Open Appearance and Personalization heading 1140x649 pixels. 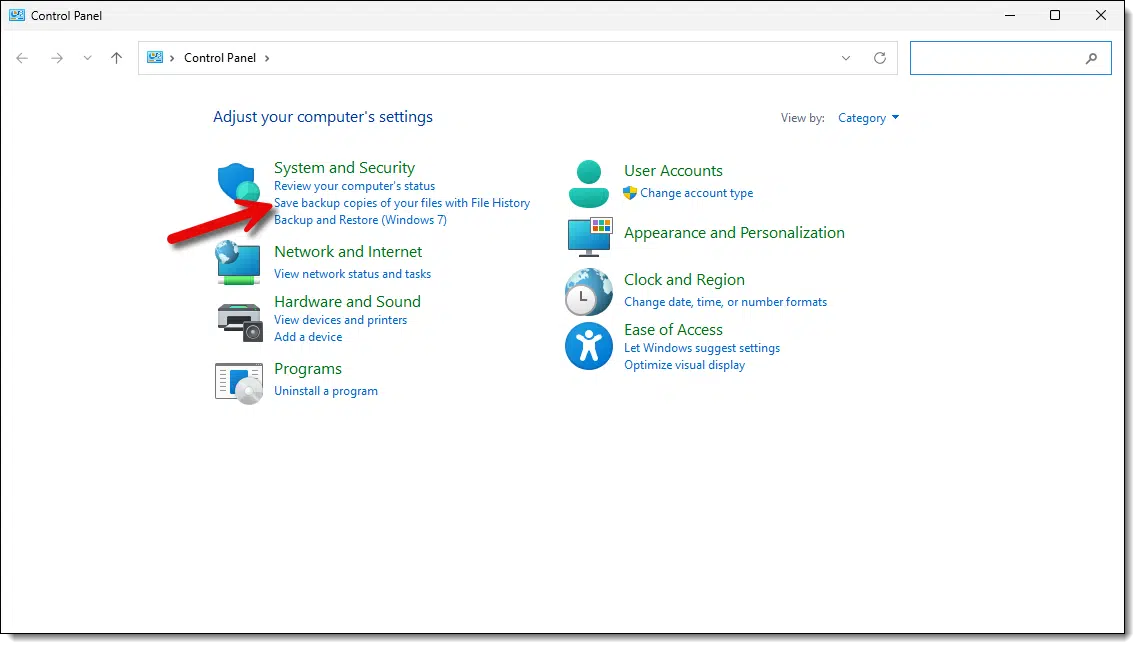tap(734, 233)
